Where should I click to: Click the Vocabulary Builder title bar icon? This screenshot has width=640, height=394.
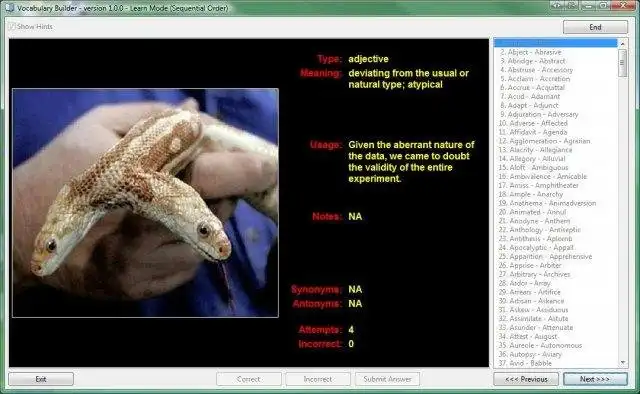click(x=9, y=7)
